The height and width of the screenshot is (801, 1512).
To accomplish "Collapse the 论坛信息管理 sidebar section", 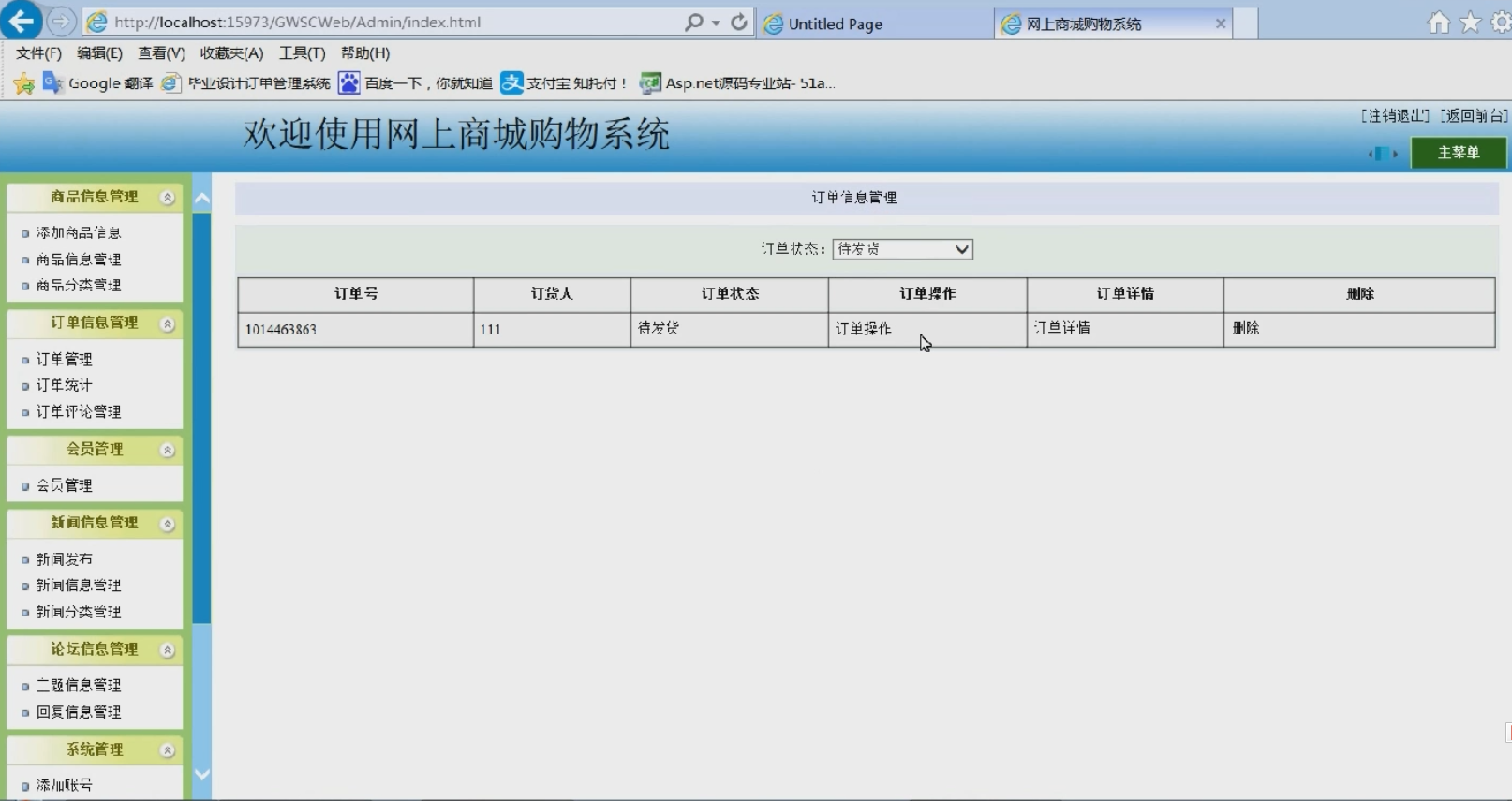I will (168, 650).
